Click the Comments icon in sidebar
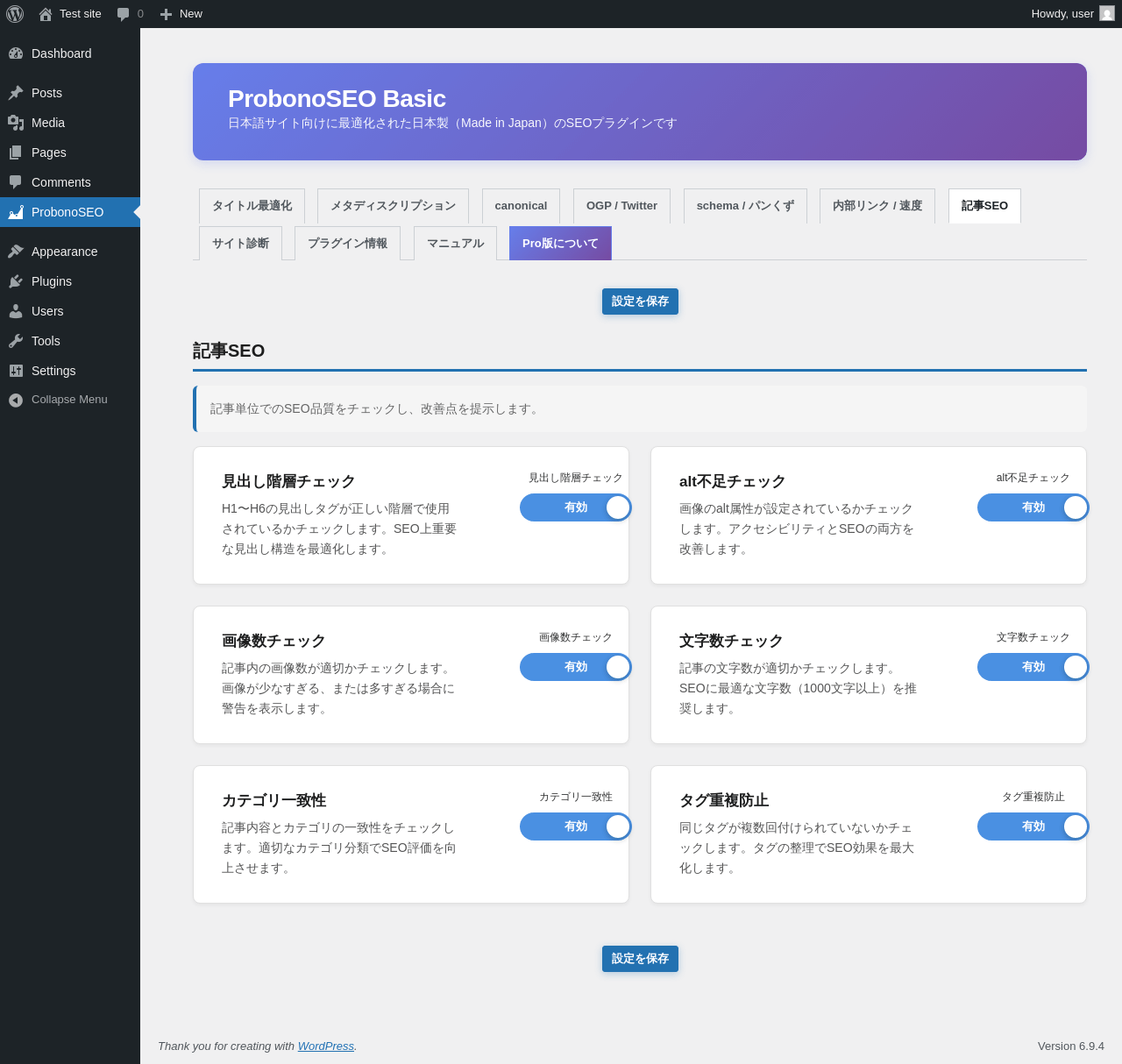 [x=16, y=182]
